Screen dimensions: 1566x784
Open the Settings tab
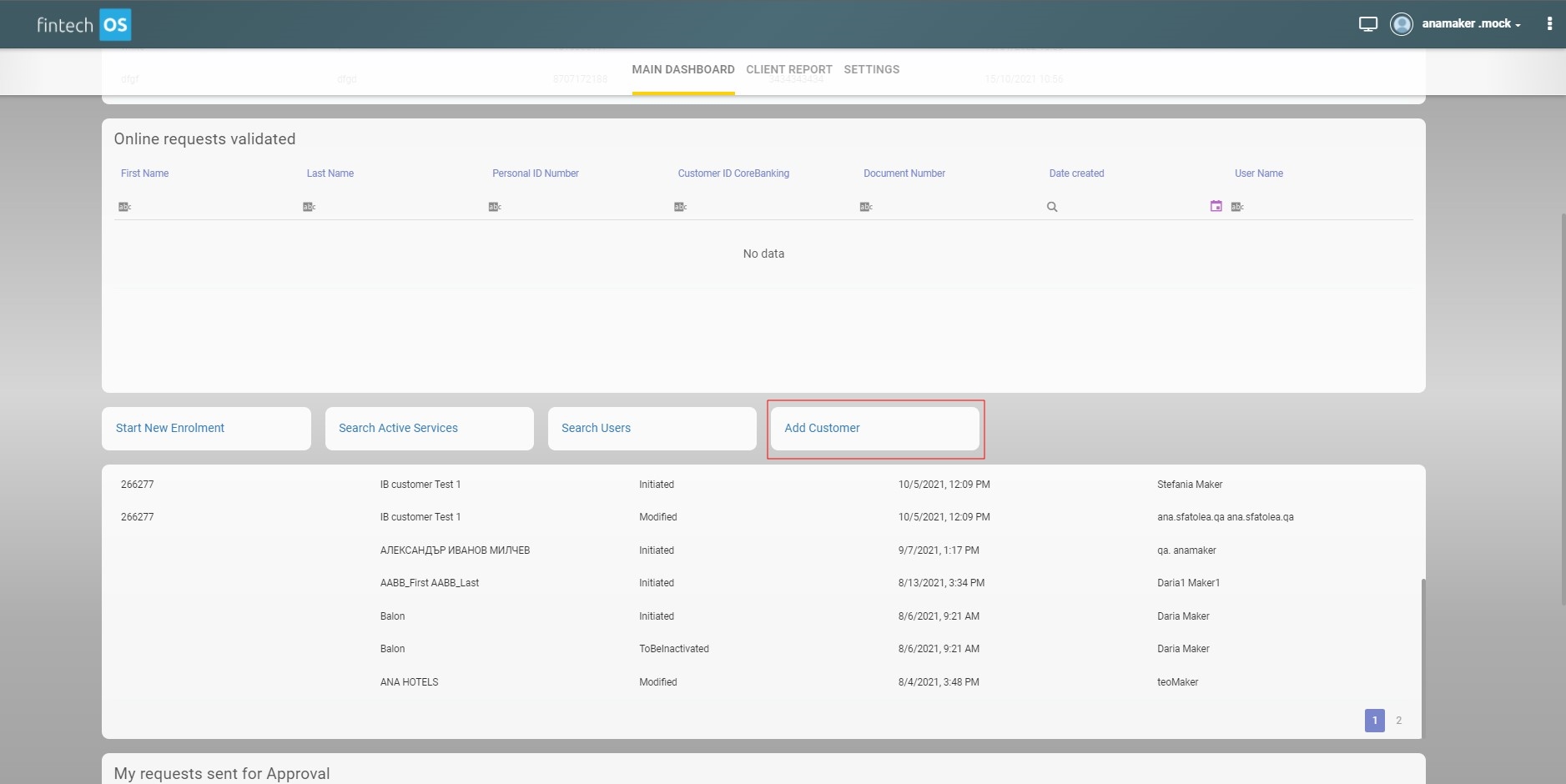pyautogui.click(x=871, y=70)
